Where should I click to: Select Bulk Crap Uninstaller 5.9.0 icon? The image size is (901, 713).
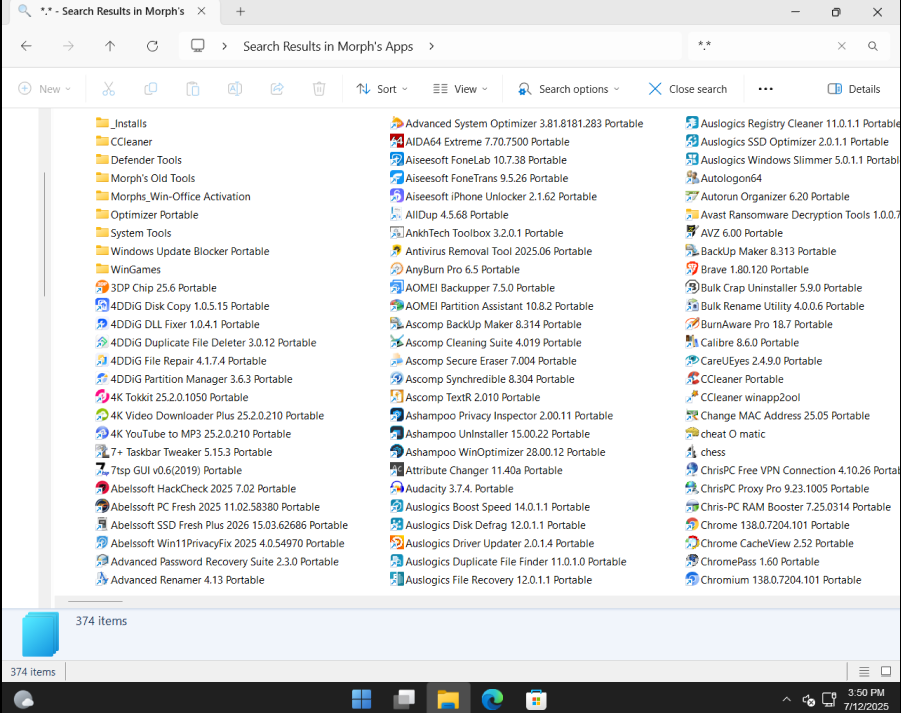click(692, 287)
